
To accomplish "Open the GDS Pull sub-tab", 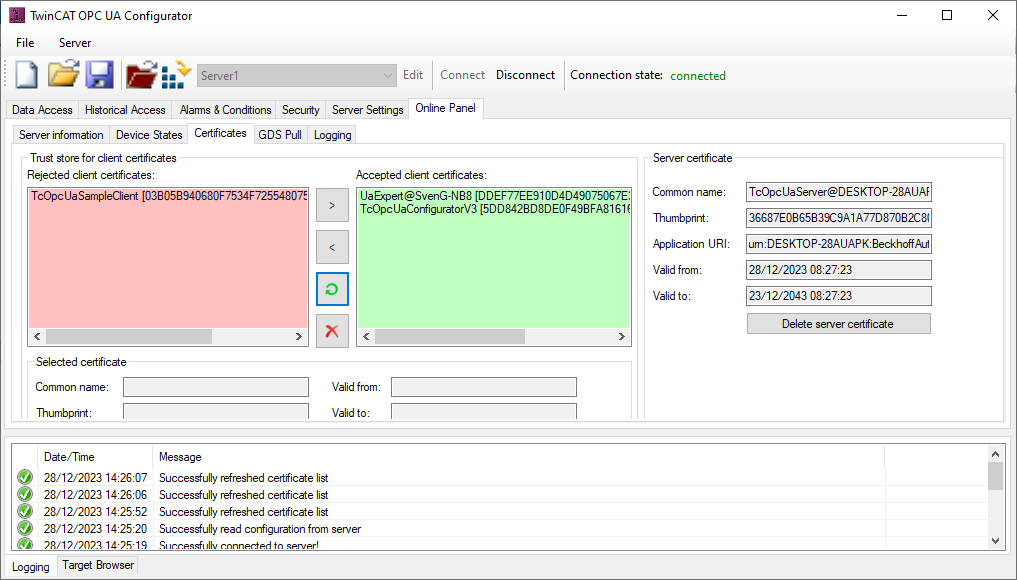I will (x=280, y=135).
